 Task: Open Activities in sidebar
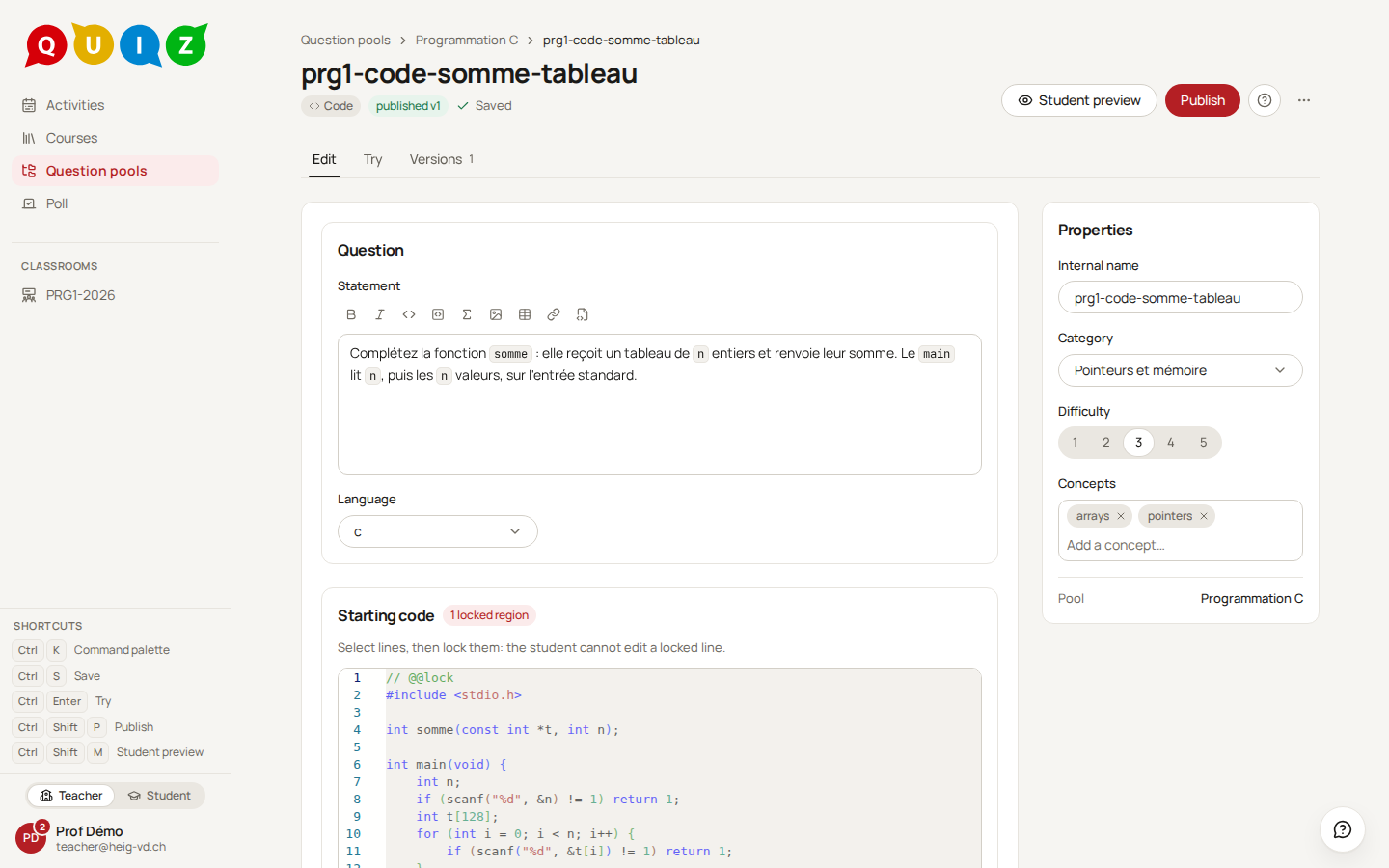tap(115, 105)
